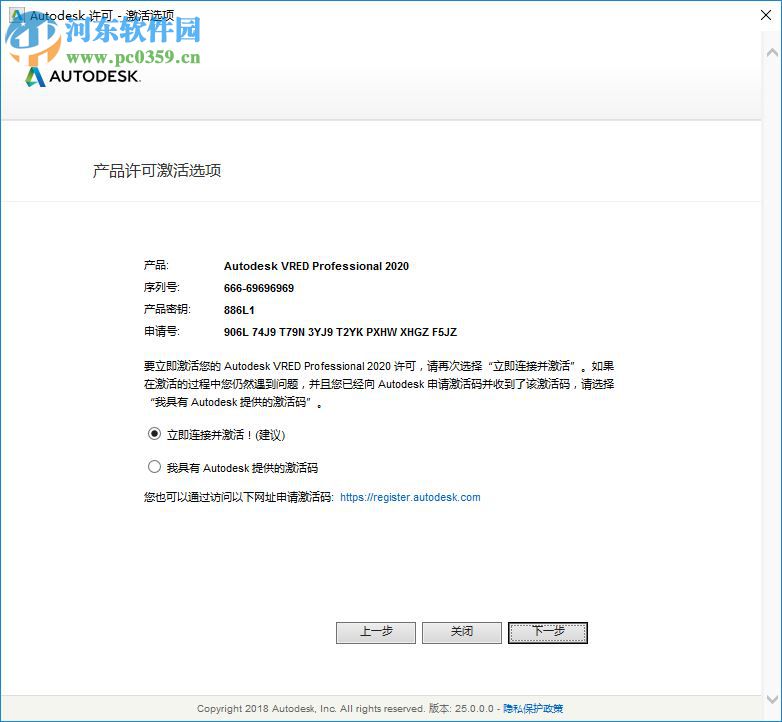Click the request code starting 906L 74J9

click(x=340, y=332)
